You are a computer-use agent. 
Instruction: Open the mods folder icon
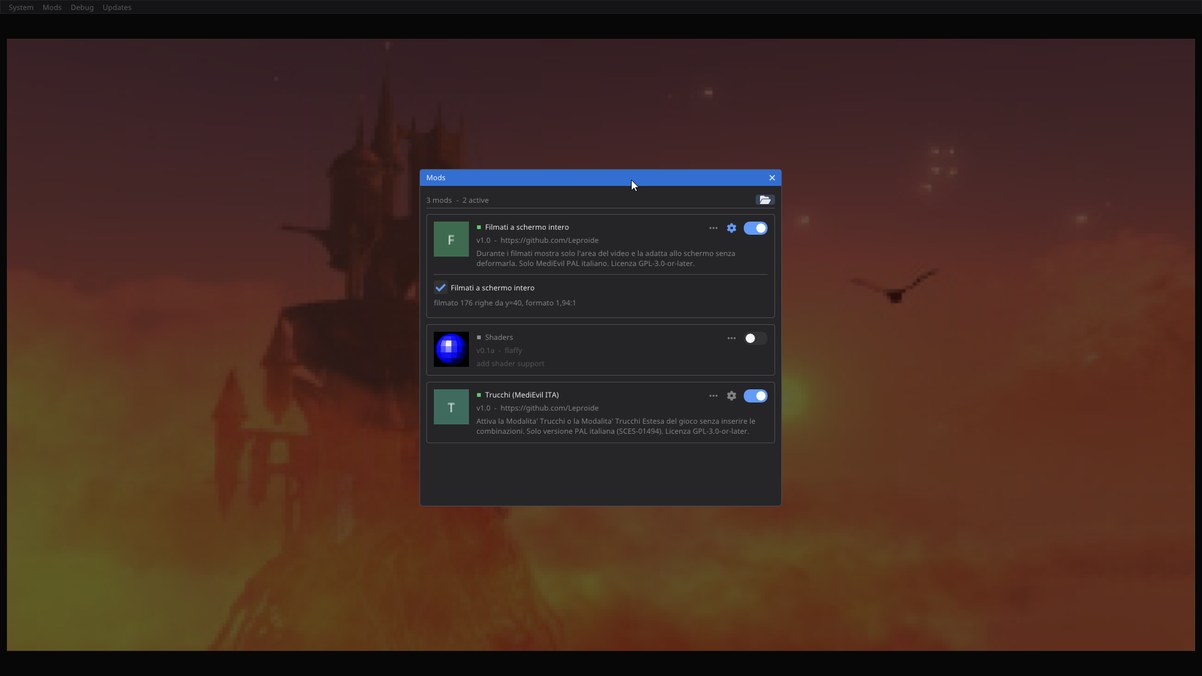coord(765,200)
